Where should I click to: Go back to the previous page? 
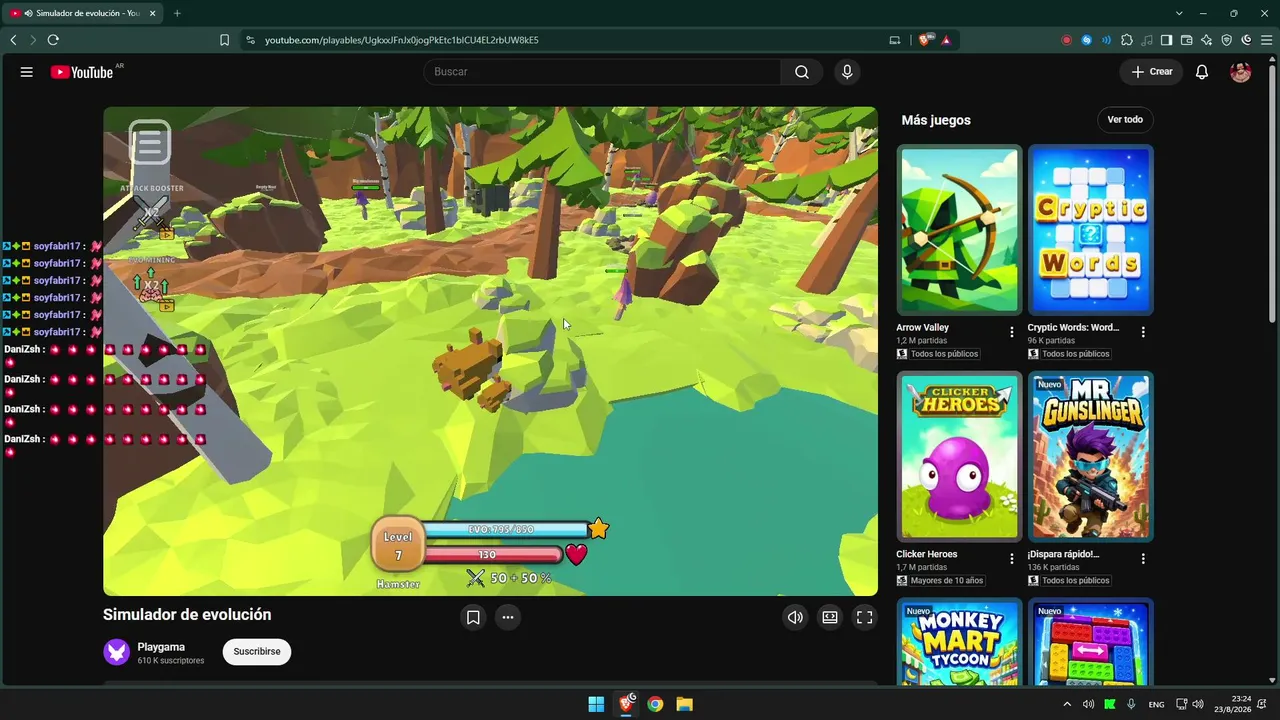[x=13, y=40]
